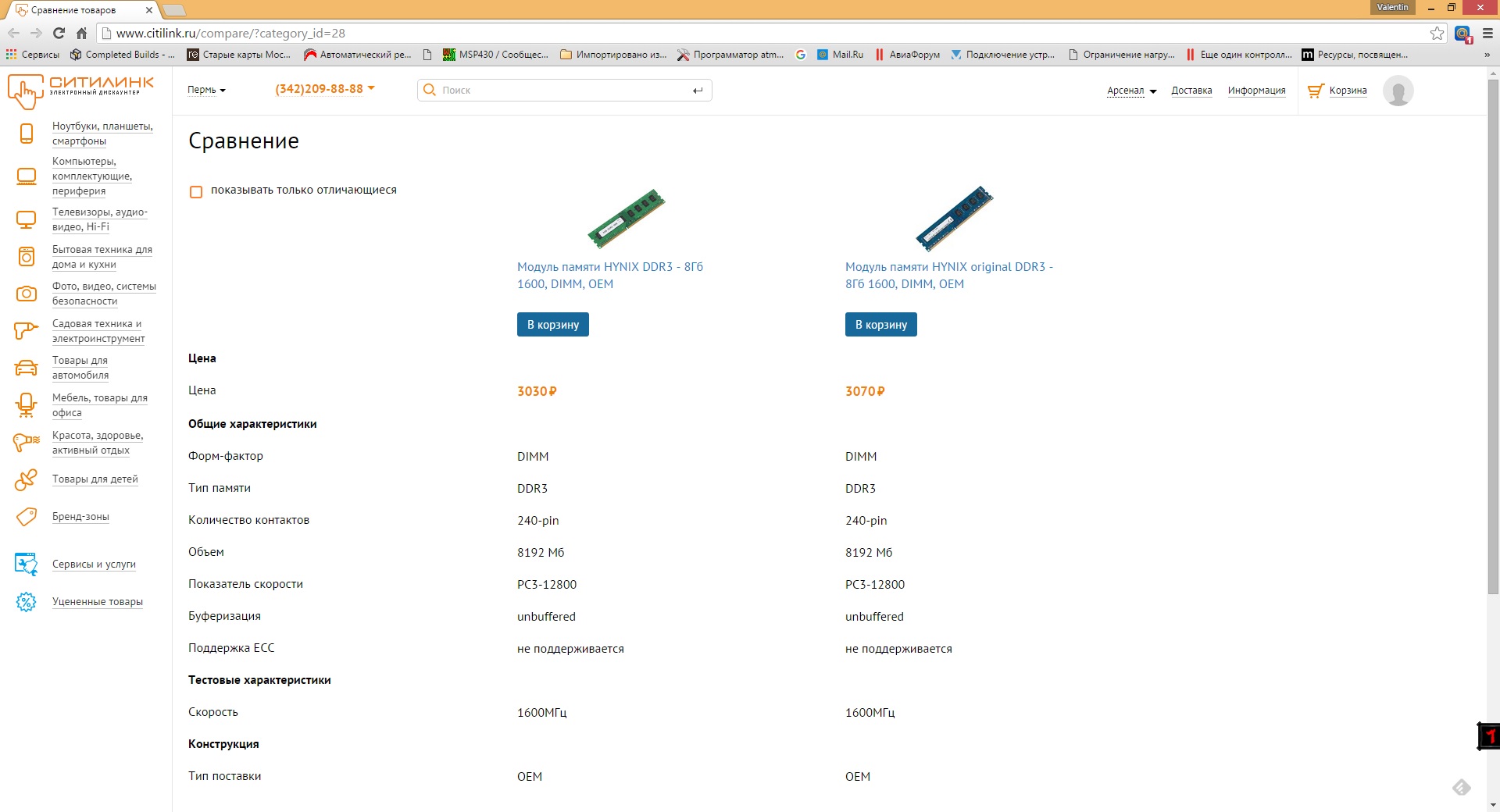The image size is (1500, 812).
Task: Open the 'Completed Builds' bookmark
Action: [x=123, y=55]
